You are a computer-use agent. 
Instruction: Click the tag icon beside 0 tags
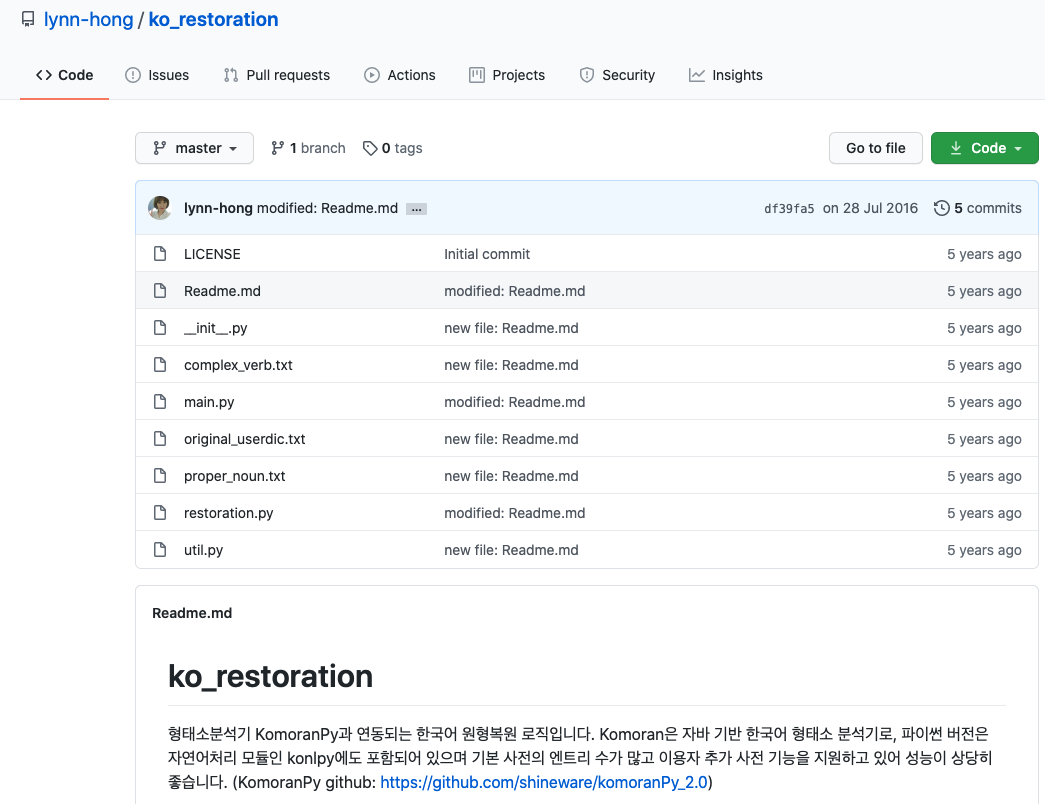tap(370, 148)
